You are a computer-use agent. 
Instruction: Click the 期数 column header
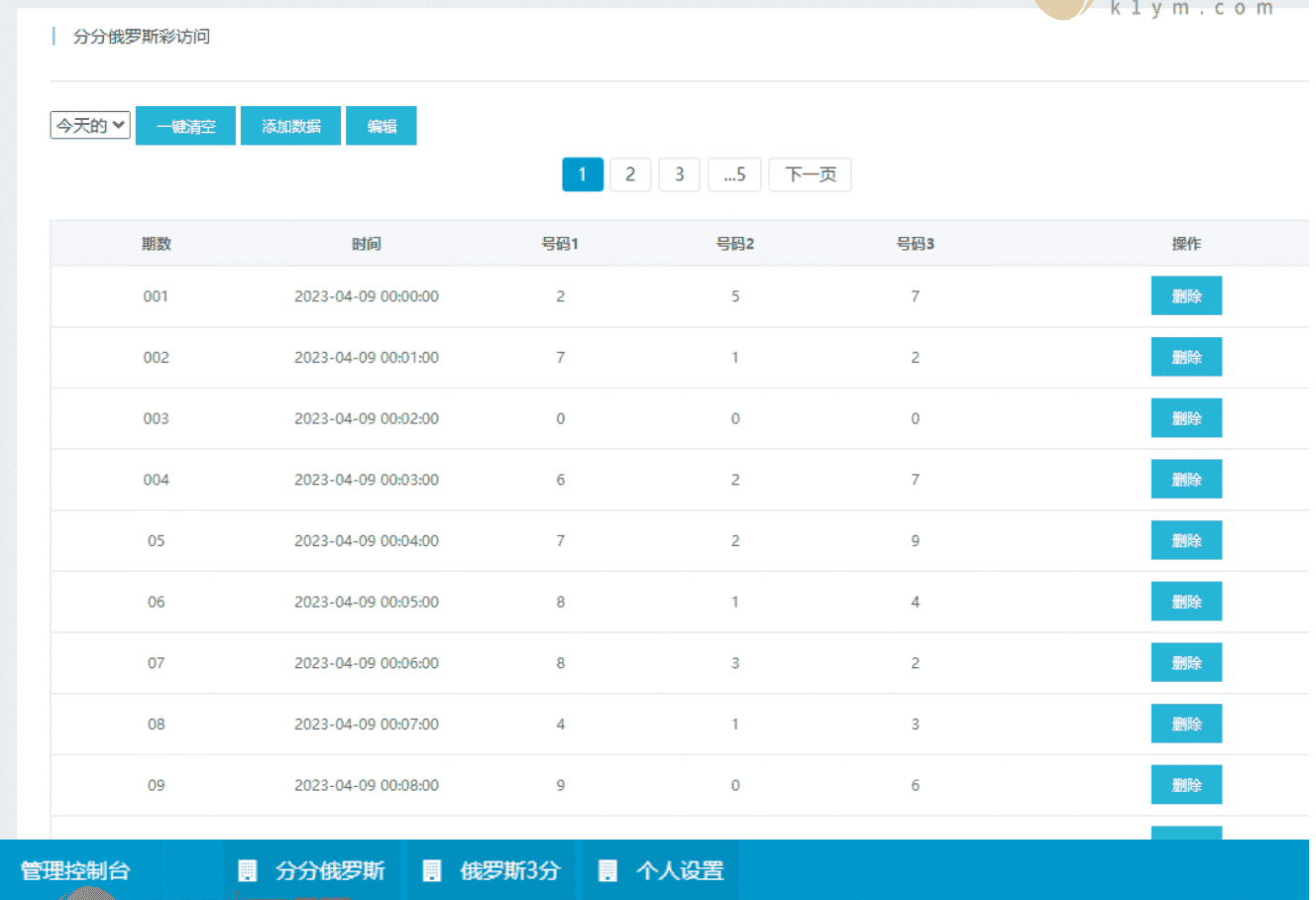(157, 244)
